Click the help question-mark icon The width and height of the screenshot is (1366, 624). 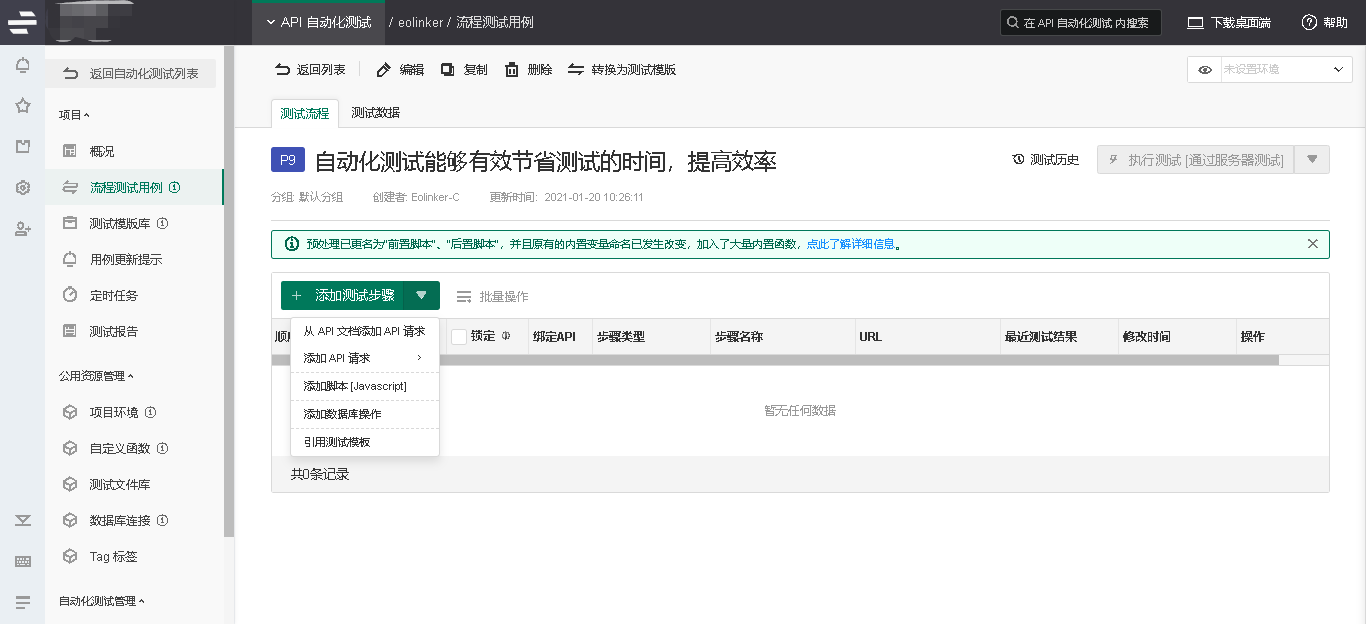tap(1309, 22)
